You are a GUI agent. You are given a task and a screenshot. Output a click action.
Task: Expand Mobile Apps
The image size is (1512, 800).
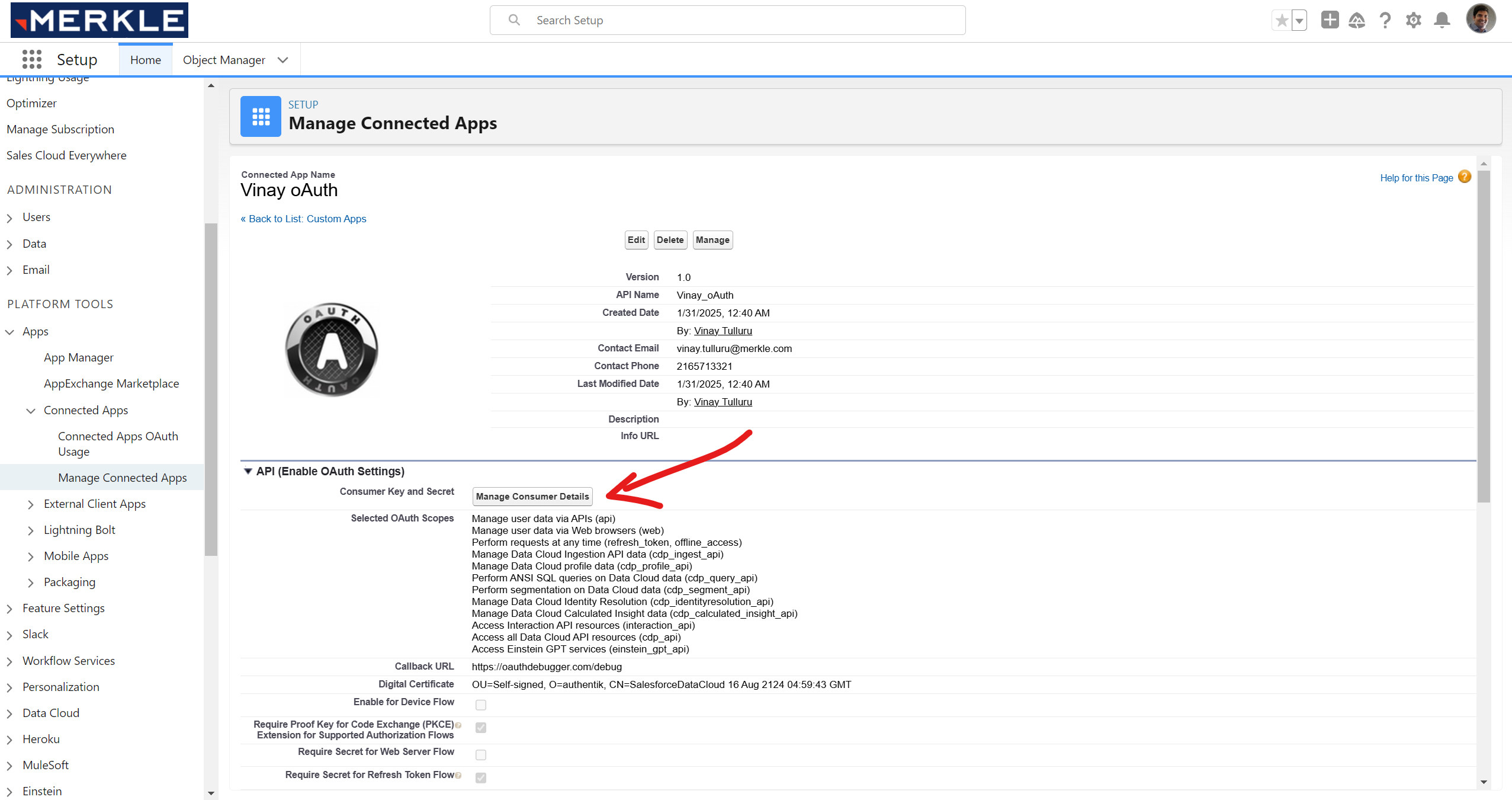(31, 556)
